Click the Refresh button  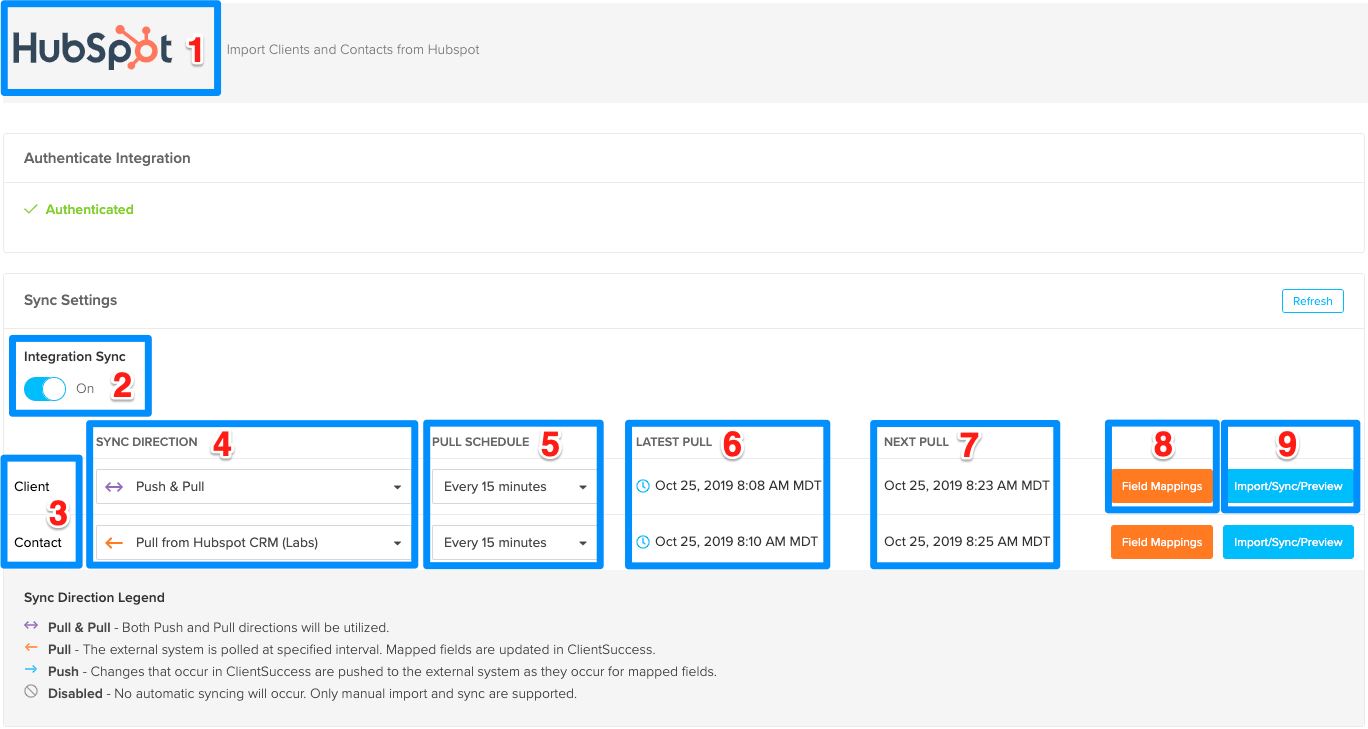(1312, 301)
